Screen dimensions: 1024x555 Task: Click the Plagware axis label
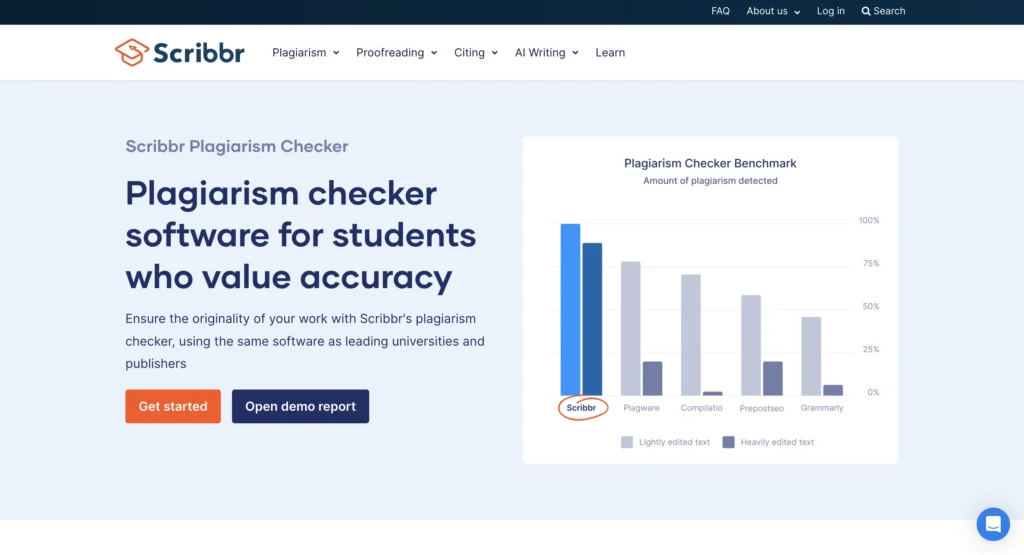click(641, 408)
